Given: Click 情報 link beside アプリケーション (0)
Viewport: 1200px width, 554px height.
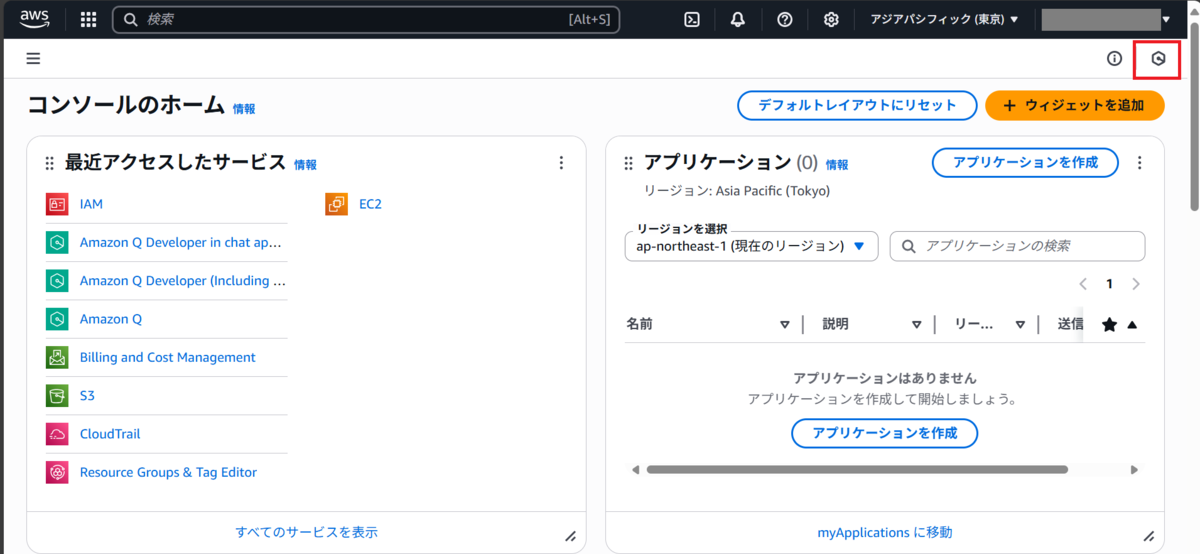Looking at the screenshot, I should coord(837,165).
